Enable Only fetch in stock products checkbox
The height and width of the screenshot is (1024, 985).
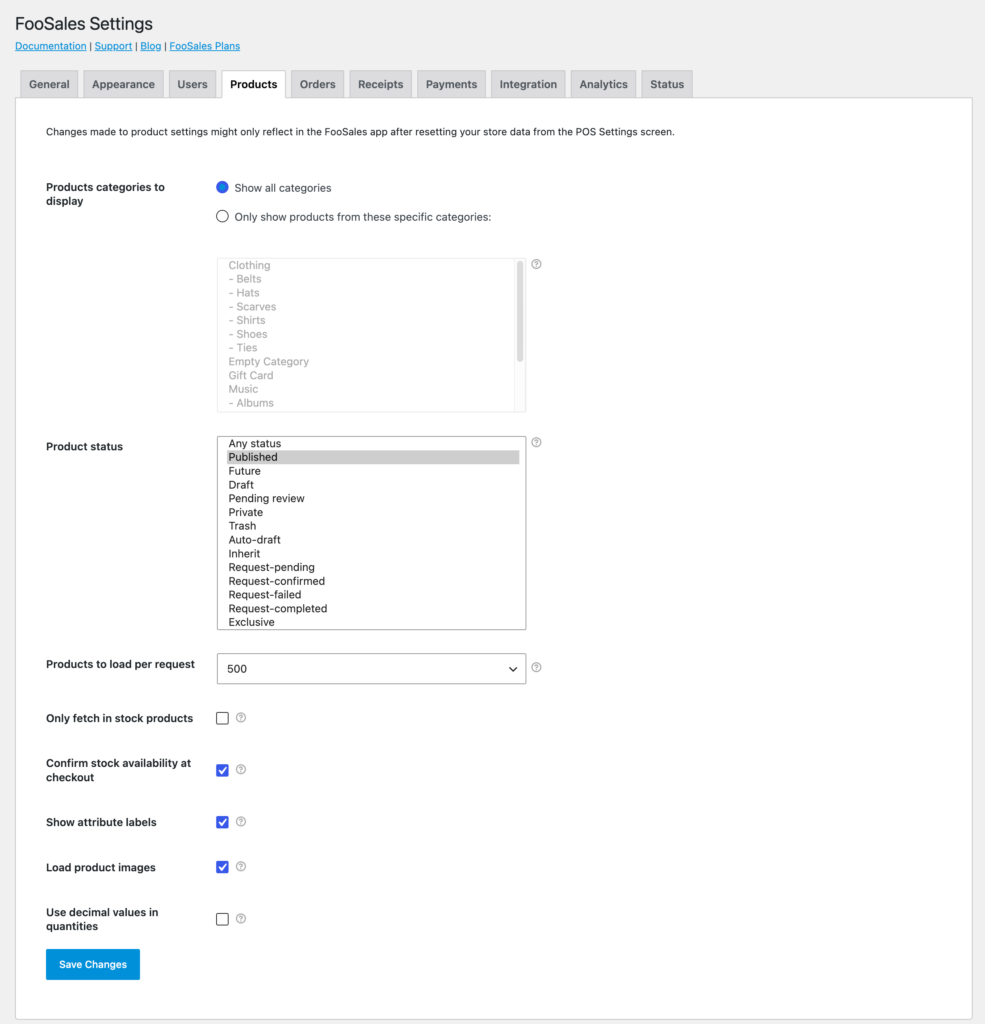(222, 718)
